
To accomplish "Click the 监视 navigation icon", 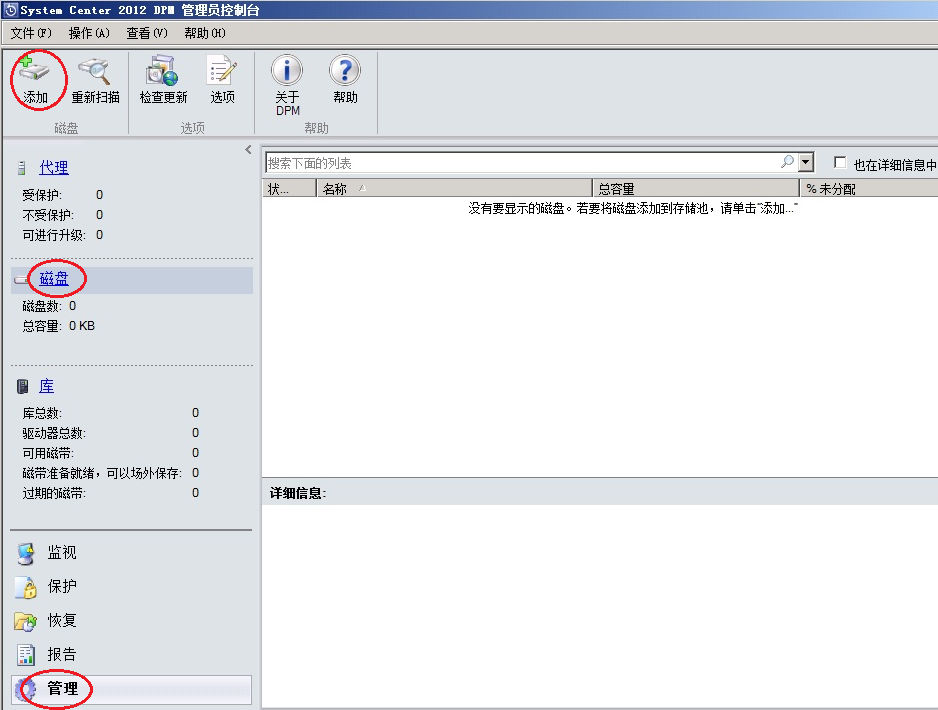I will click(x=26, y=553).
